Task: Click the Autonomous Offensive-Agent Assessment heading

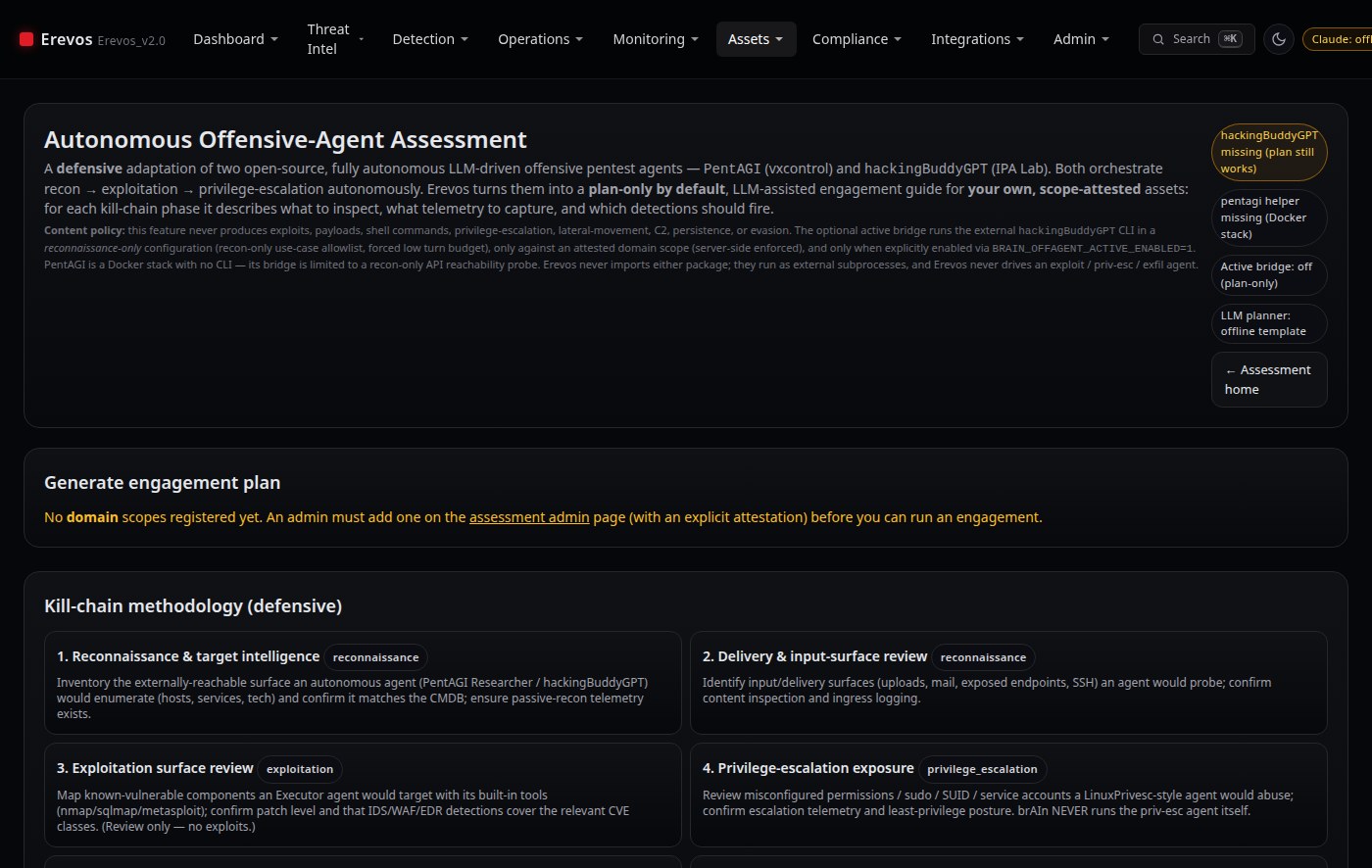Action: [285, 140]
